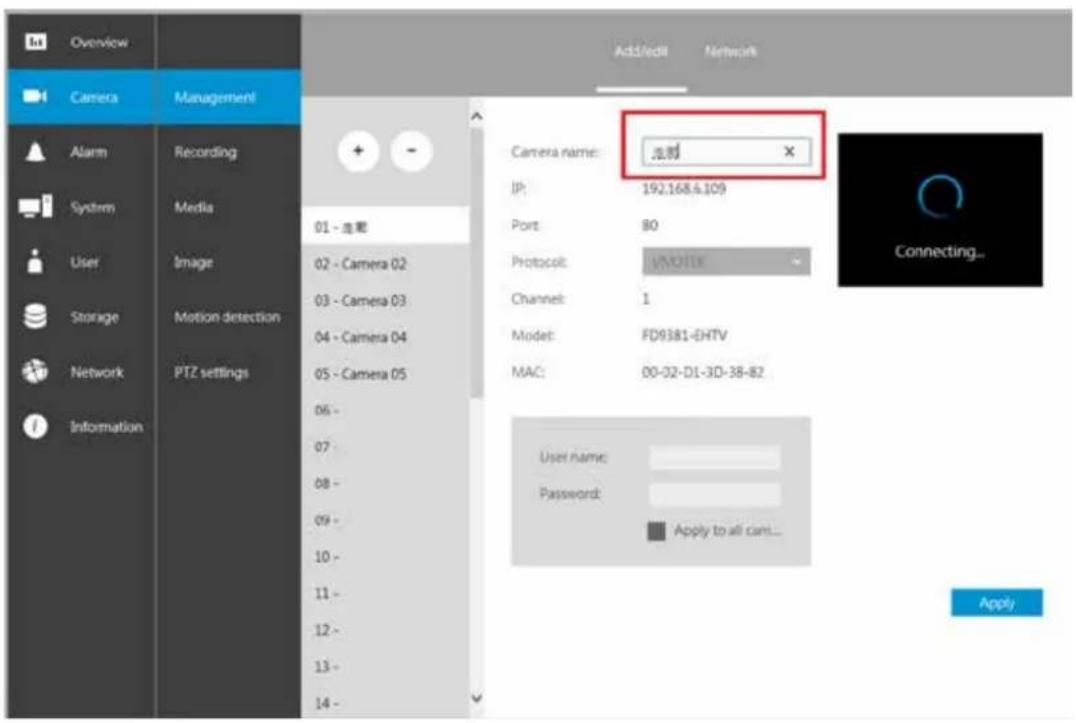Screen dimensions: 1076x723
Task: Open the Recording submenu item
Action: pos(205,152)
